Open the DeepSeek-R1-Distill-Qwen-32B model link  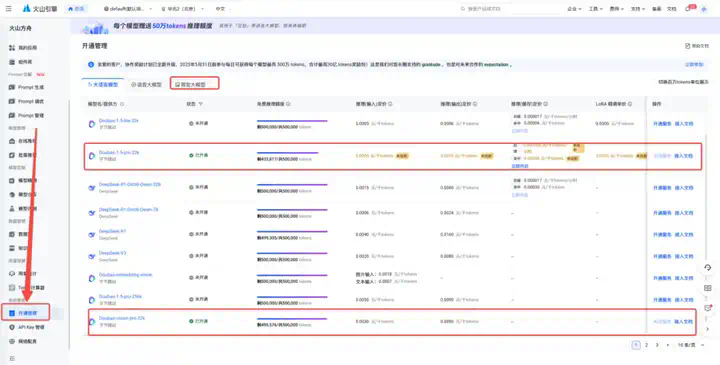tap(130, 185)
